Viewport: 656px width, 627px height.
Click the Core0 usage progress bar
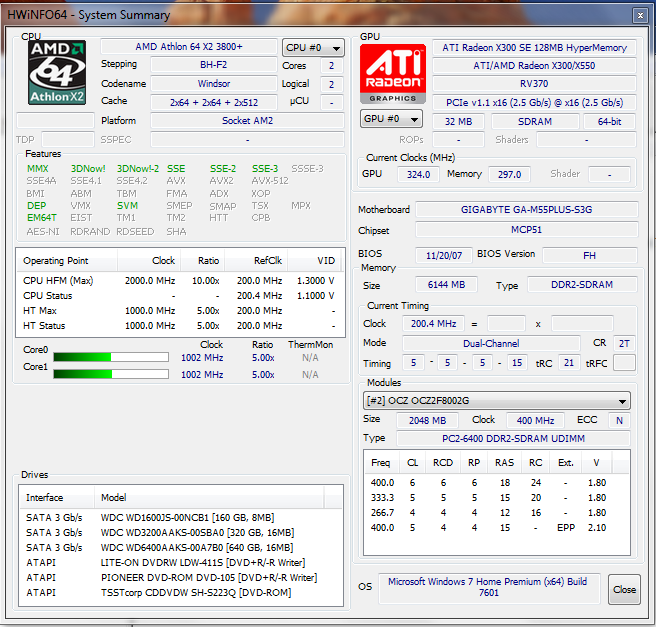pyautogui.click(x=111, y=357)
